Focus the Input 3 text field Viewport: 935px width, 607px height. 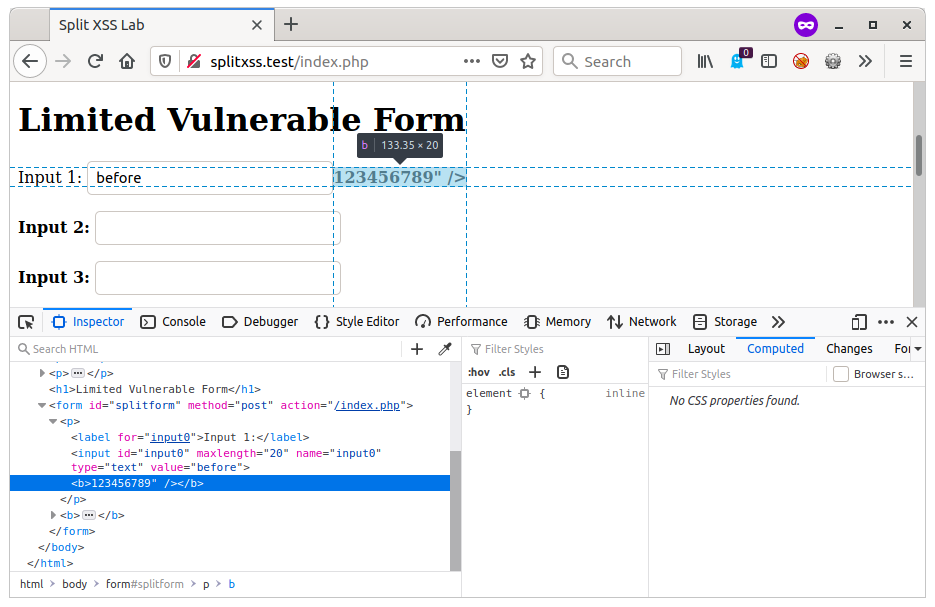pos(218,278)
